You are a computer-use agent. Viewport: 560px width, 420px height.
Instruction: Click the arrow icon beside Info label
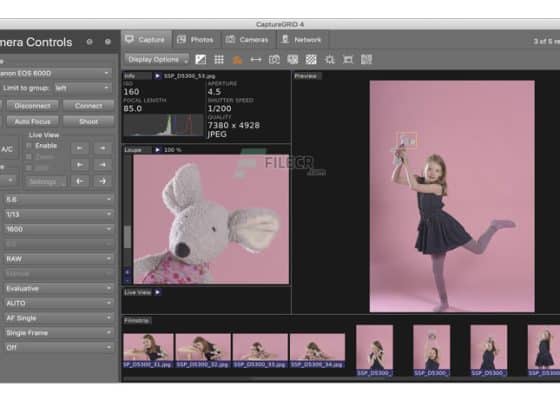pyautogui.click(x=157, y=76)
